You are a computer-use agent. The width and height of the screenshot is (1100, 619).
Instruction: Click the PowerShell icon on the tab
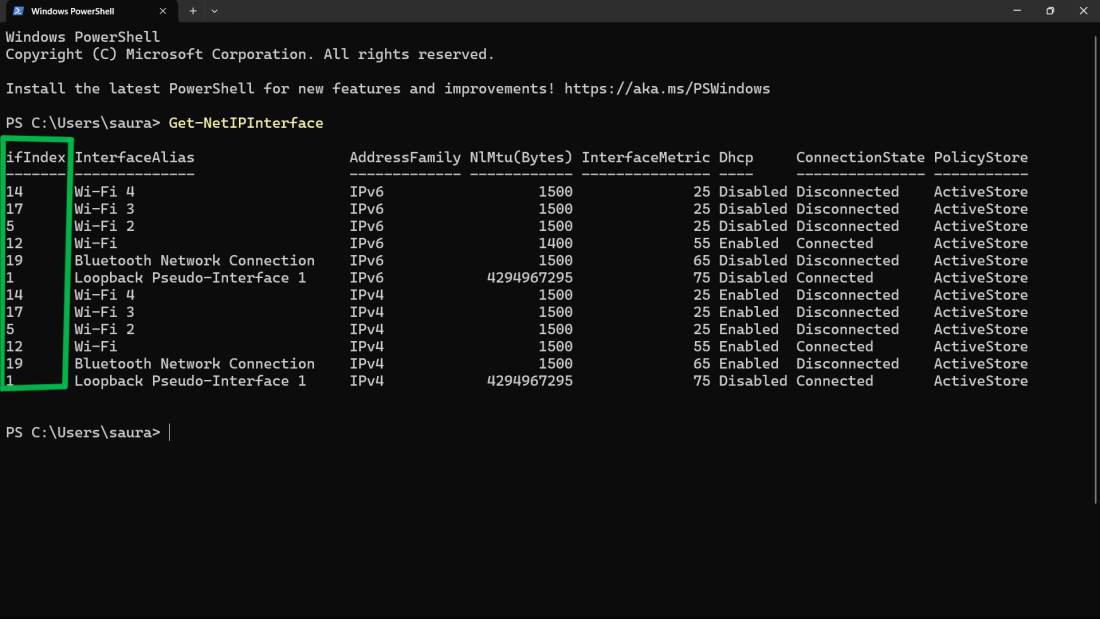coord(18,11)
